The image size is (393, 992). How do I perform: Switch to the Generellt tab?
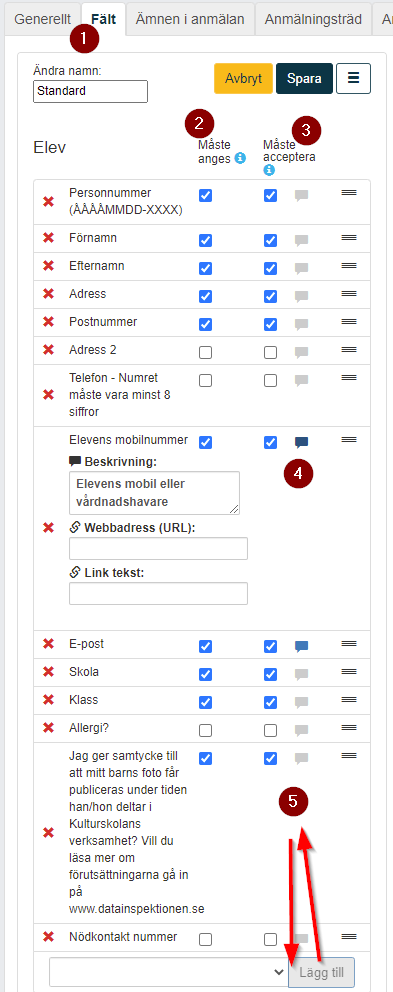coord(42,19)
